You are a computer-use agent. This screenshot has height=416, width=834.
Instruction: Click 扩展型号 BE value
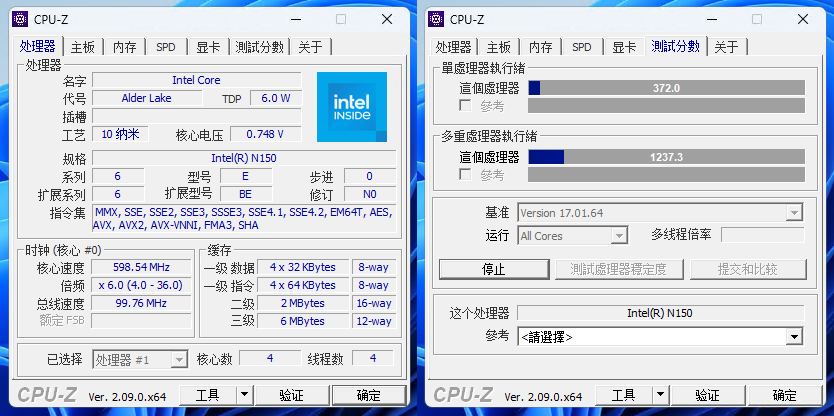[246, 194]
